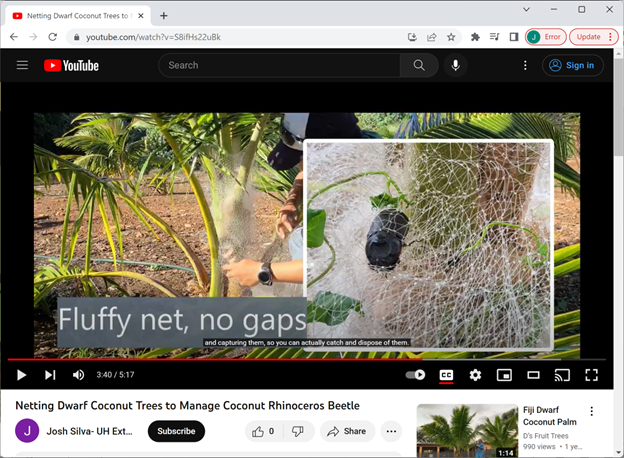Share the coconut netting video
The height and width of the screenshot is (458, 624).
347,431
